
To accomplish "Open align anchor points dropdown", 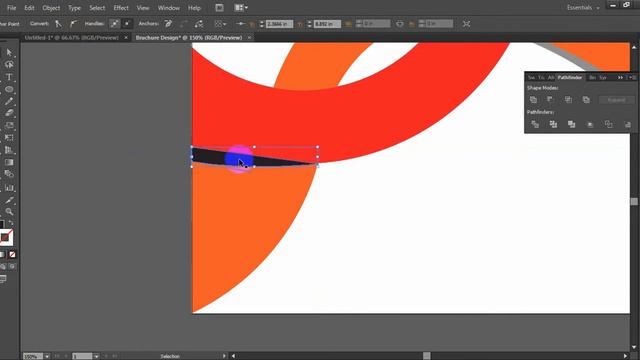I will coord(220,24).
